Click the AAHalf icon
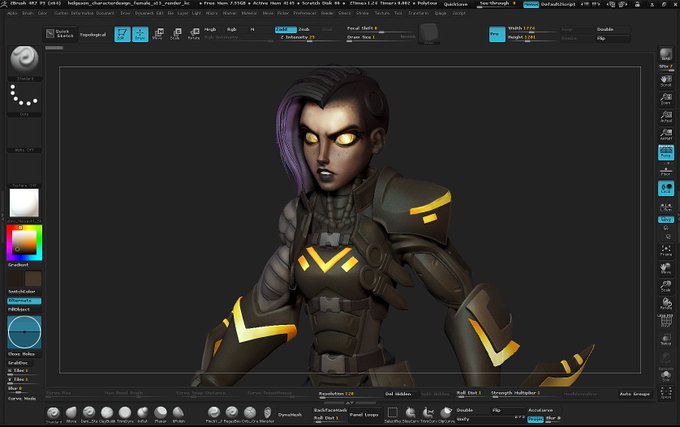Image resolution: width=680 pixels, height=427 pixels. pos(666,134)
